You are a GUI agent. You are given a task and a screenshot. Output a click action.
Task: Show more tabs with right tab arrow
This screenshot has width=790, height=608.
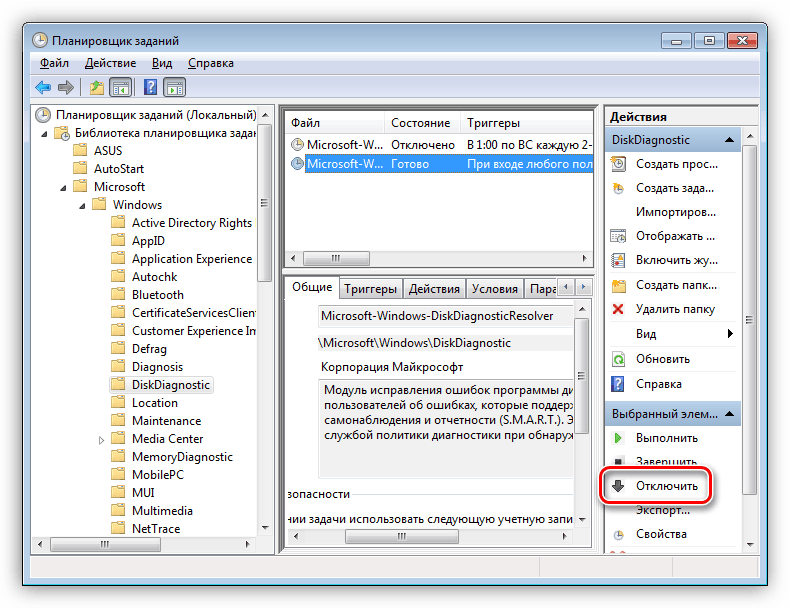583,287
